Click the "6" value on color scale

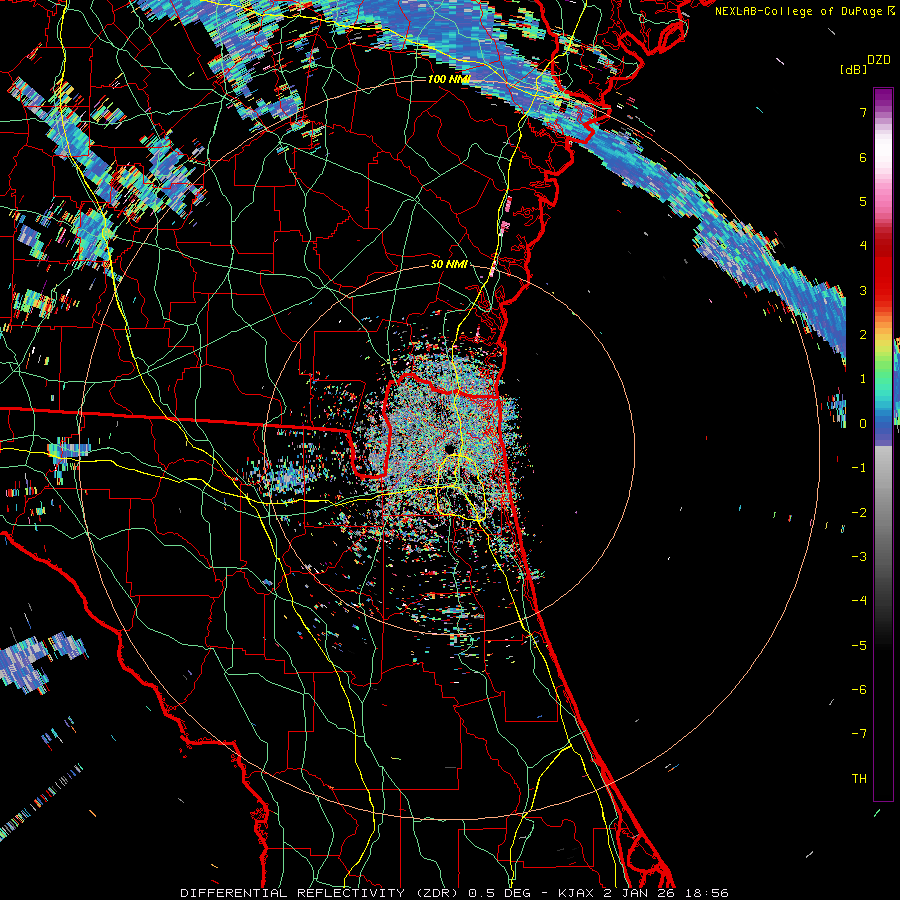pos(863,157)
